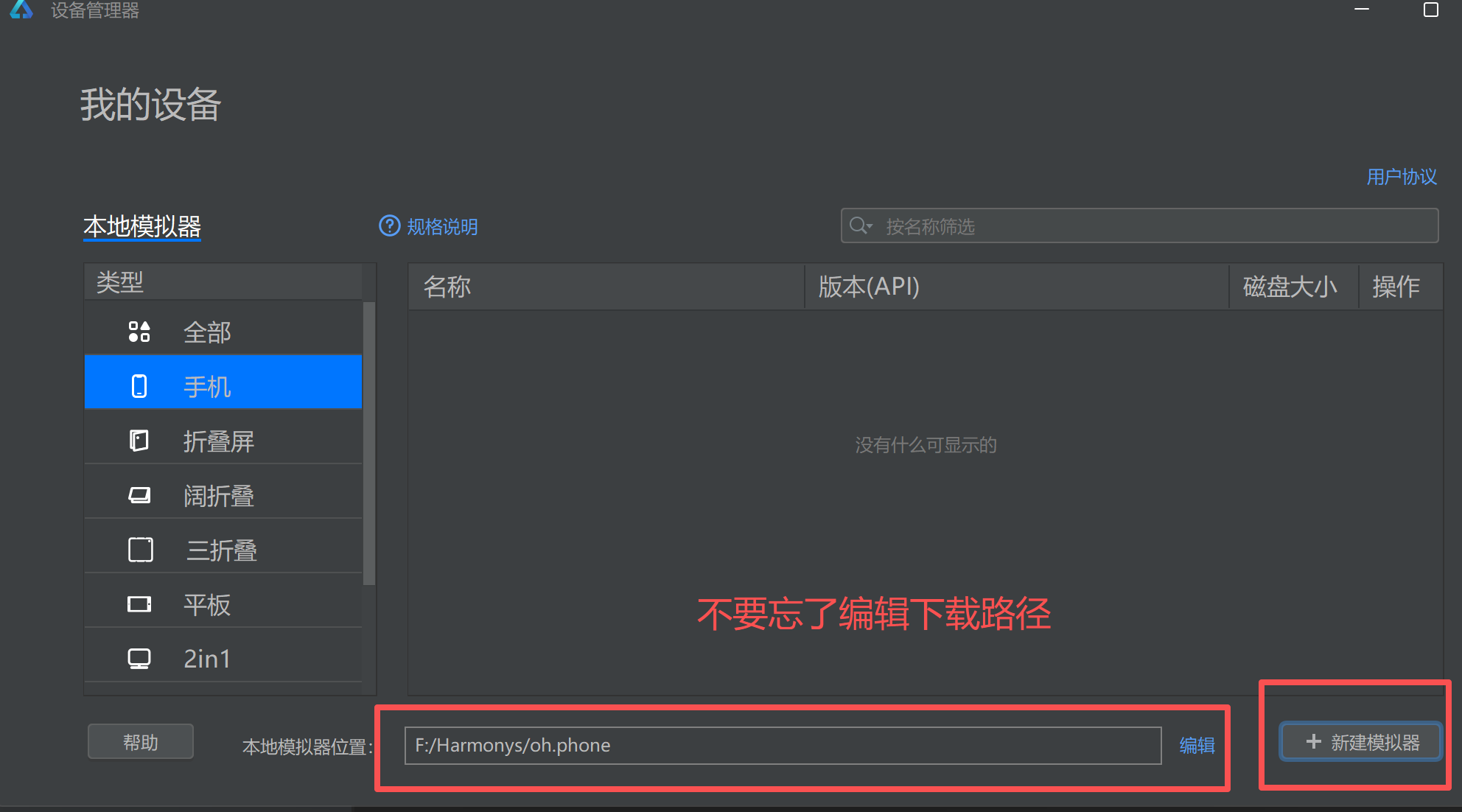This screenshot has height=812, width=1462.
Task: Open the 用户协议 agreement link
Action: 1401,177
